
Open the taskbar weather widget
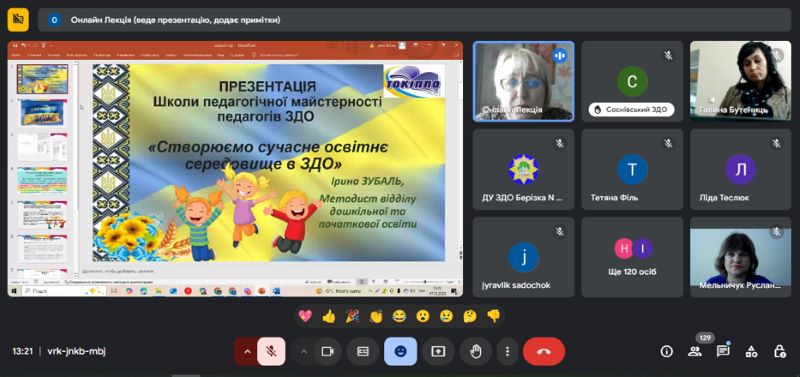click(x=339, y=291)
